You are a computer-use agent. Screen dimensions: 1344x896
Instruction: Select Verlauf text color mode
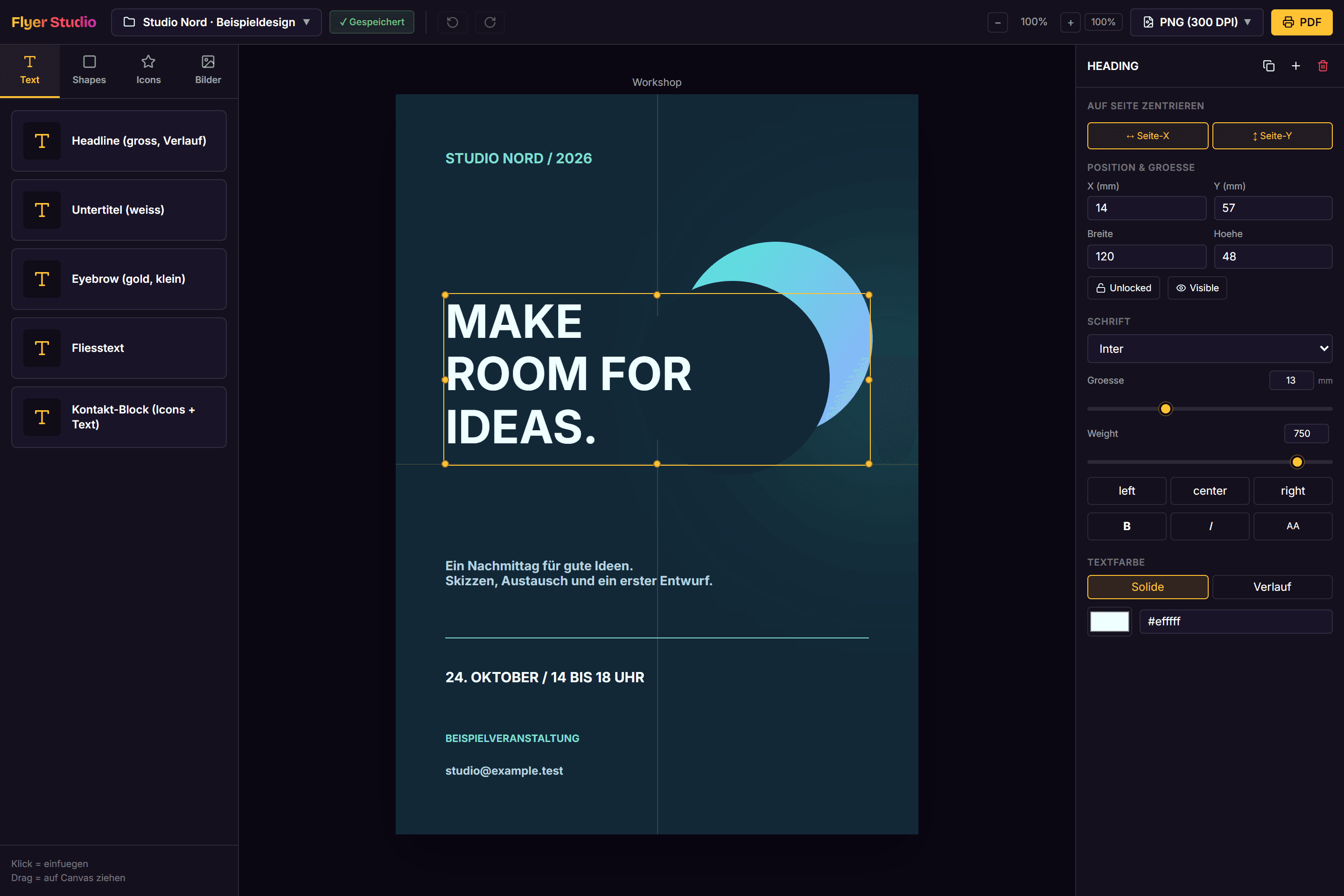[x=1273, y=587]
